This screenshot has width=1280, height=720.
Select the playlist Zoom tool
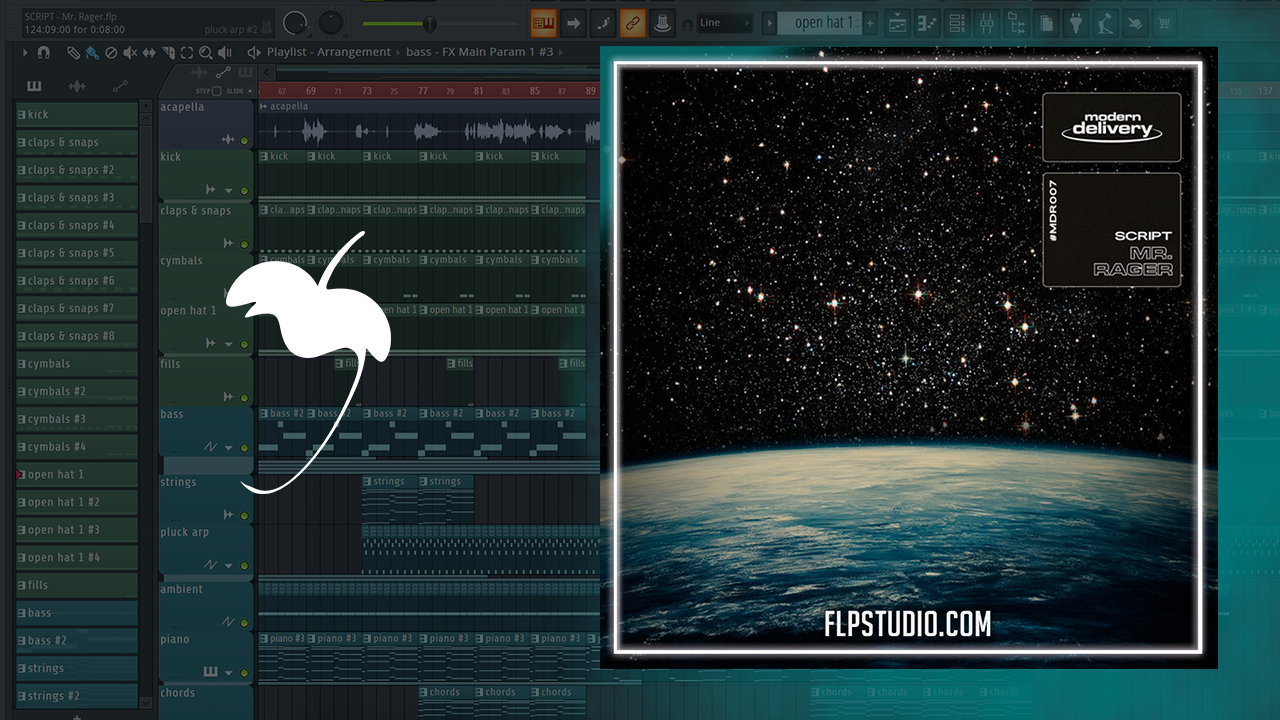pyautogui.click(x=205, y=52)
